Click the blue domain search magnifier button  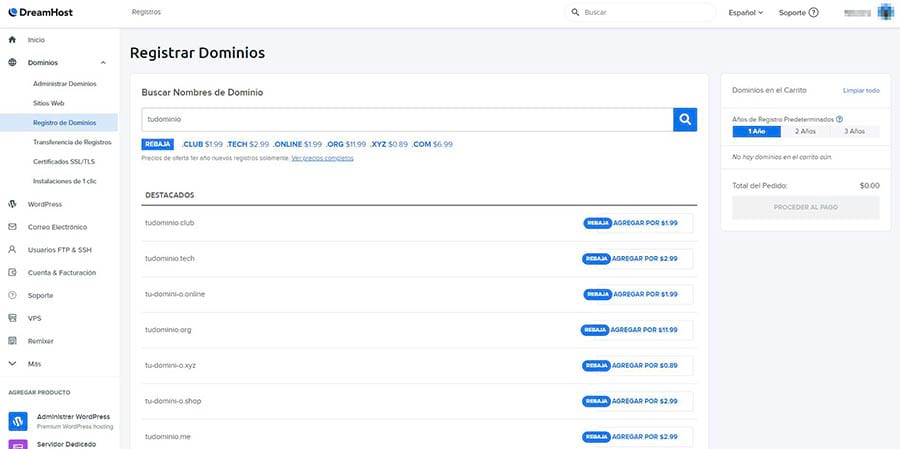pos(685,120)
